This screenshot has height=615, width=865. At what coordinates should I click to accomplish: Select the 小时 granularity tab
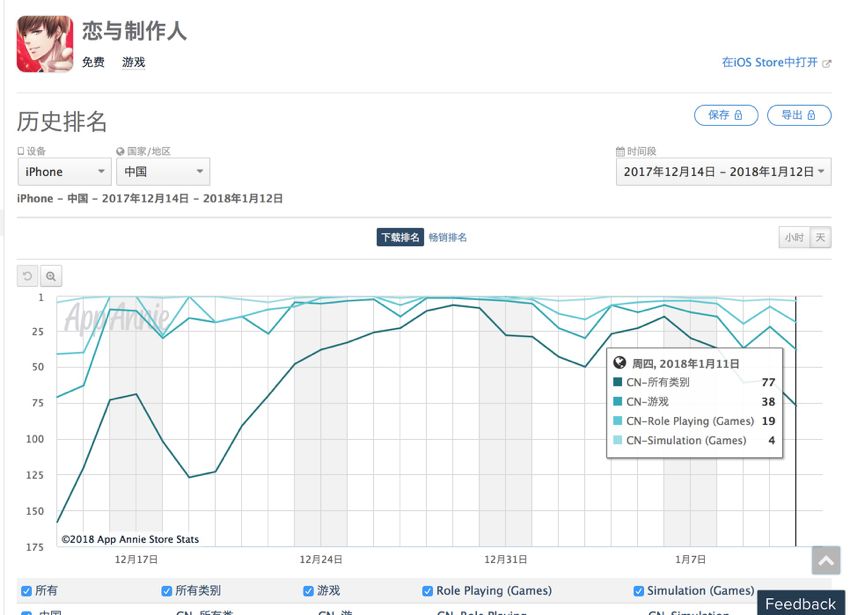(x=794, y=238)
